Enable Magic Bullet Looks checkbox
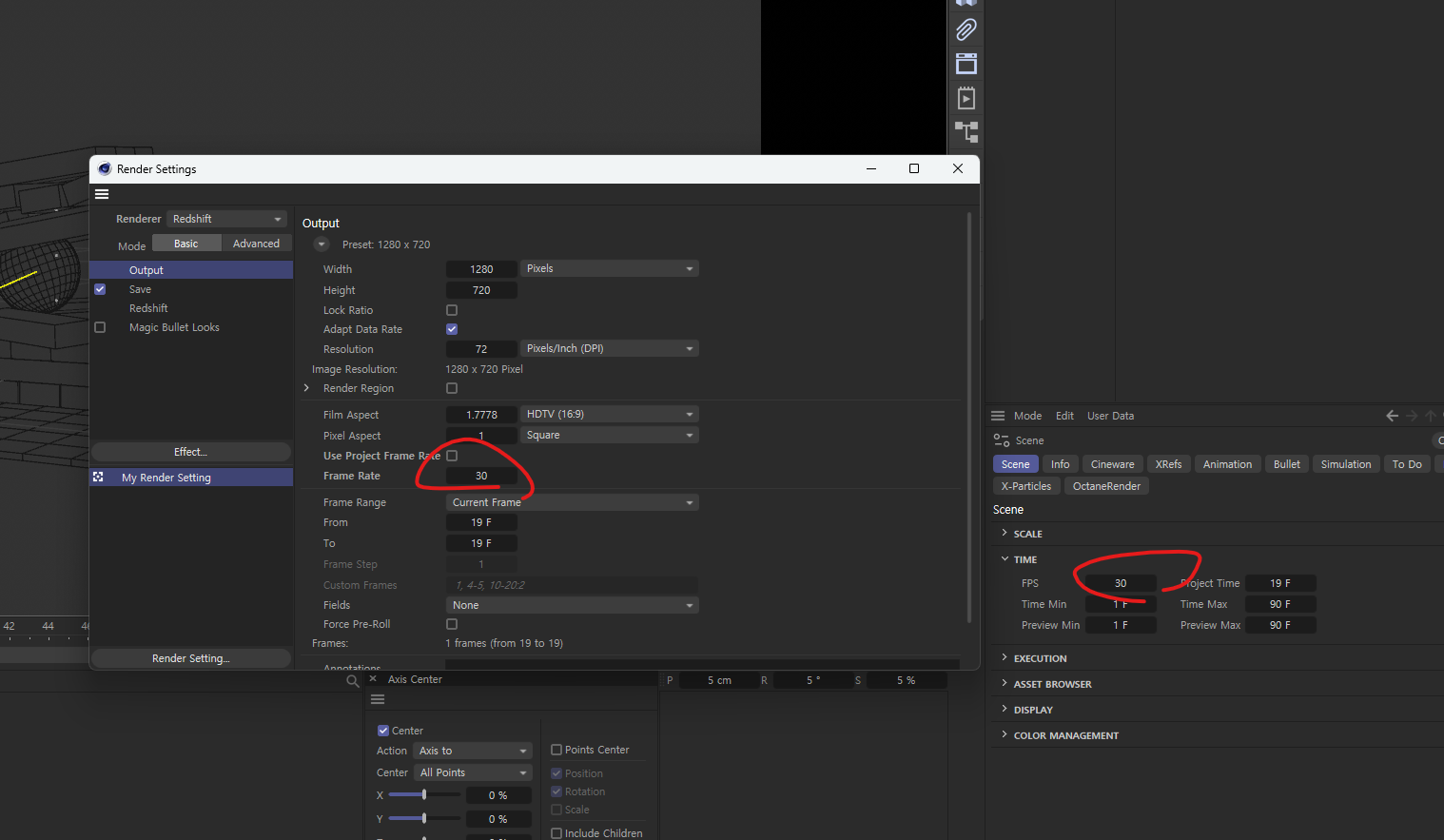The image size is (1444, 840). pyautogui.click(x=100, y=327)
